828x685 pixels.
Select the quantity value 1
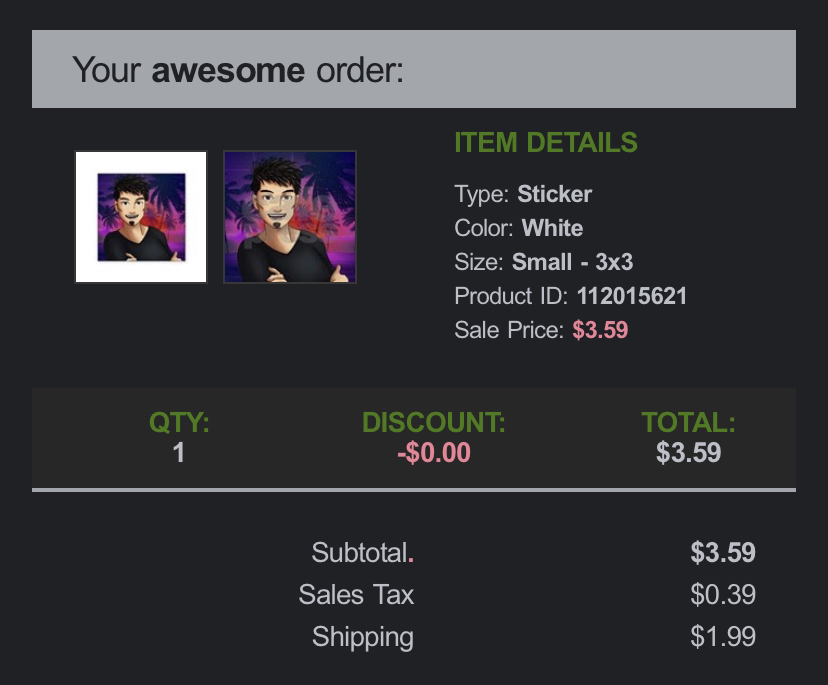click(179, 453)
